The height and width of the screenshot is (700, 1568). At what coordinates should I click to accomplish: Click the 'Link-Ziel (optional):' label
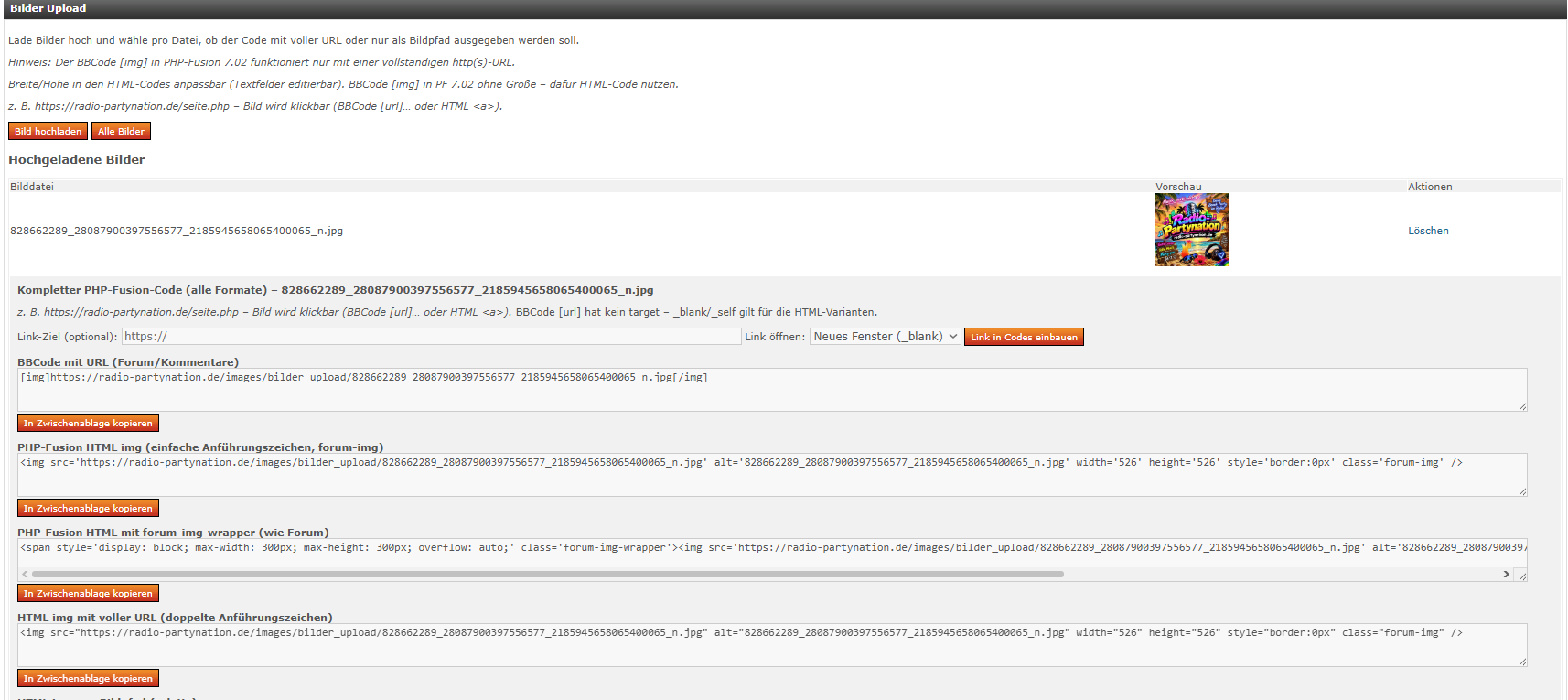[x=68, y=337]
